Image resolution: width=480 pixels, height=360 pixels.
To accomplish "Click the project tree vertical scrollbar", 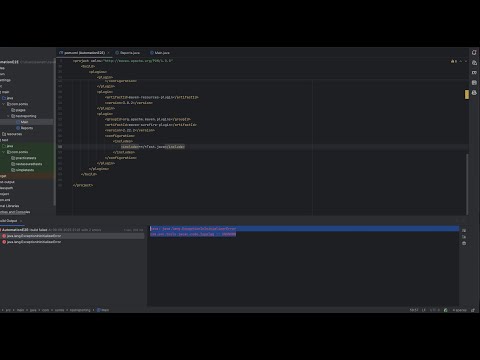I will click(x=54, y=133).
